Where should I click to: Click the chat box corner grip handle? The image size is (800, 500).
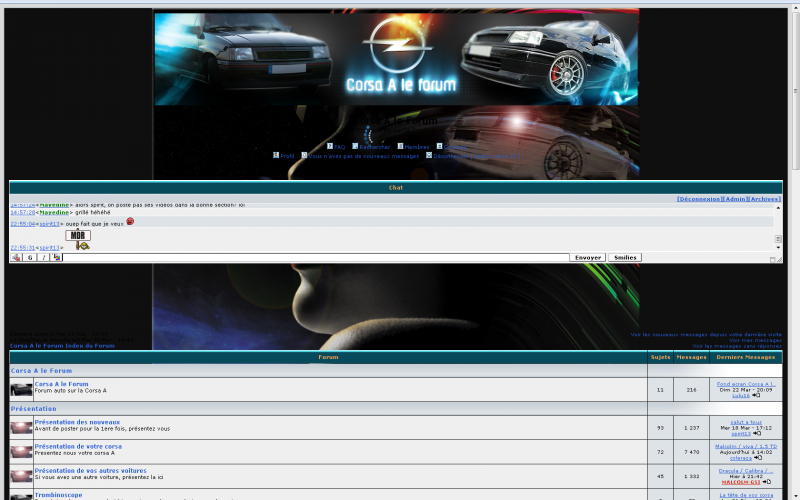coord(780,260)
